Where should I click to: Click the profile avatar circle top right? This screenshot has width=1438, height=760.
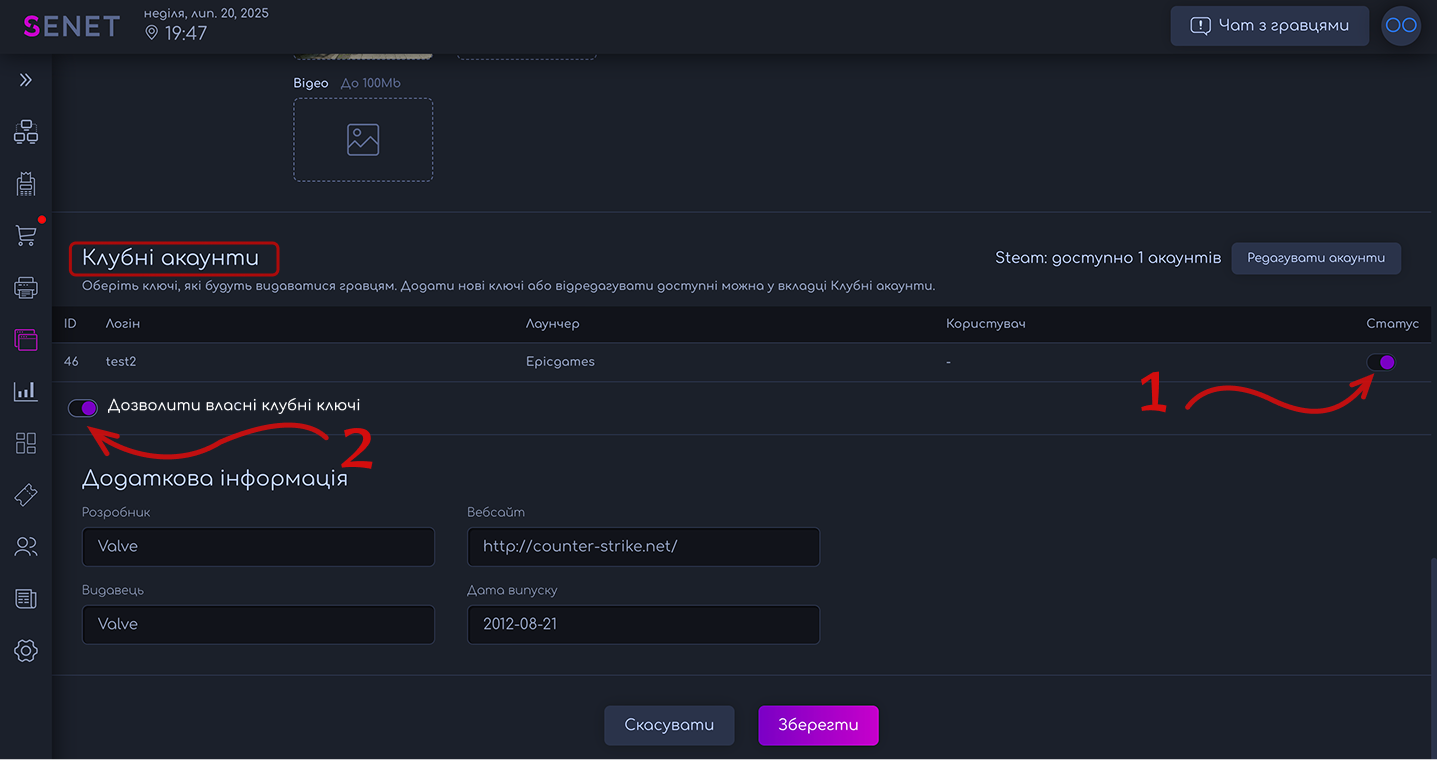pos(1400,25)
